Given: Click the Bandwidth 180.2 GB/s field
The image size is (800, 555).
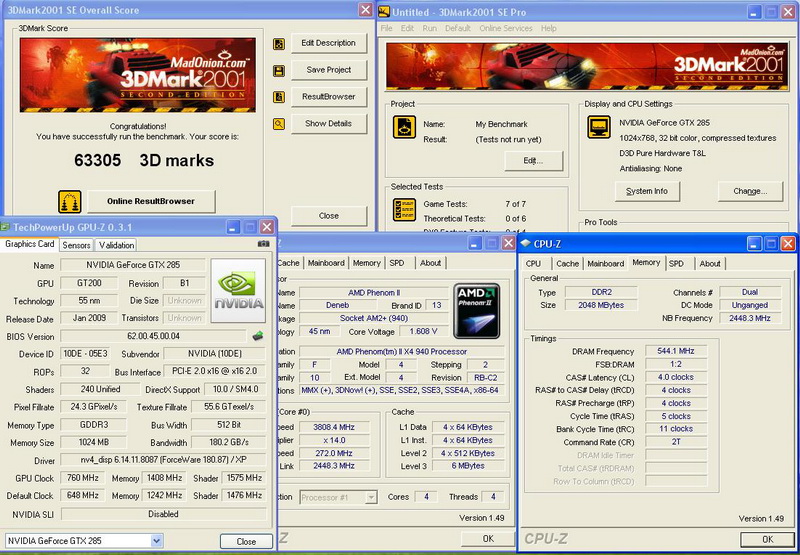Looking at the screenshot, I should point(229,442).
